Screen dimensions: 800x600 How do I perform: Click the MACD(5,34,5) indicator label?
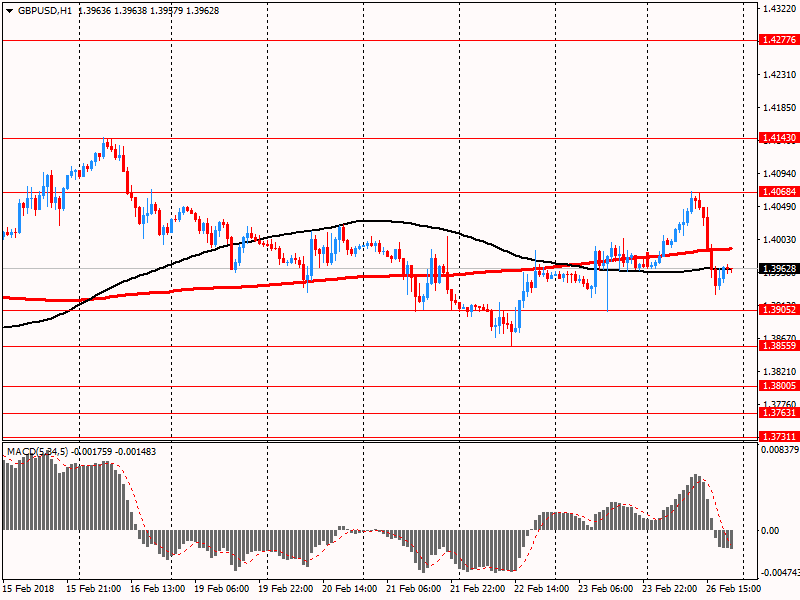click(x=37, y=452)
